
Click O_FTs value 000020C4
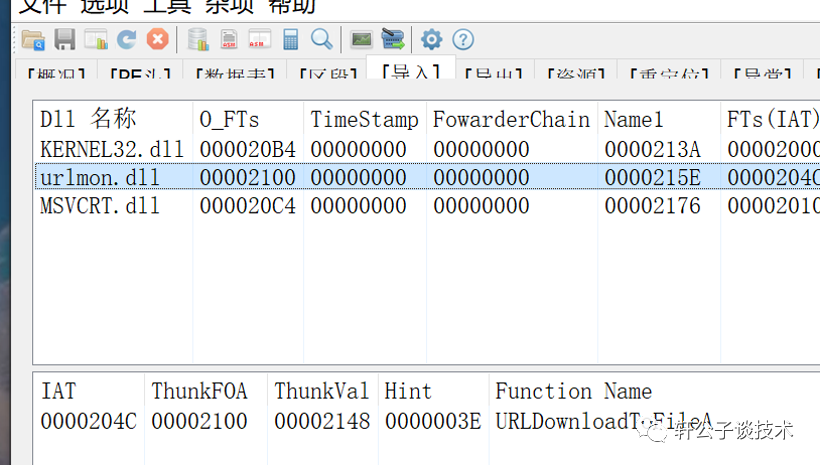(x=247, y=206)
